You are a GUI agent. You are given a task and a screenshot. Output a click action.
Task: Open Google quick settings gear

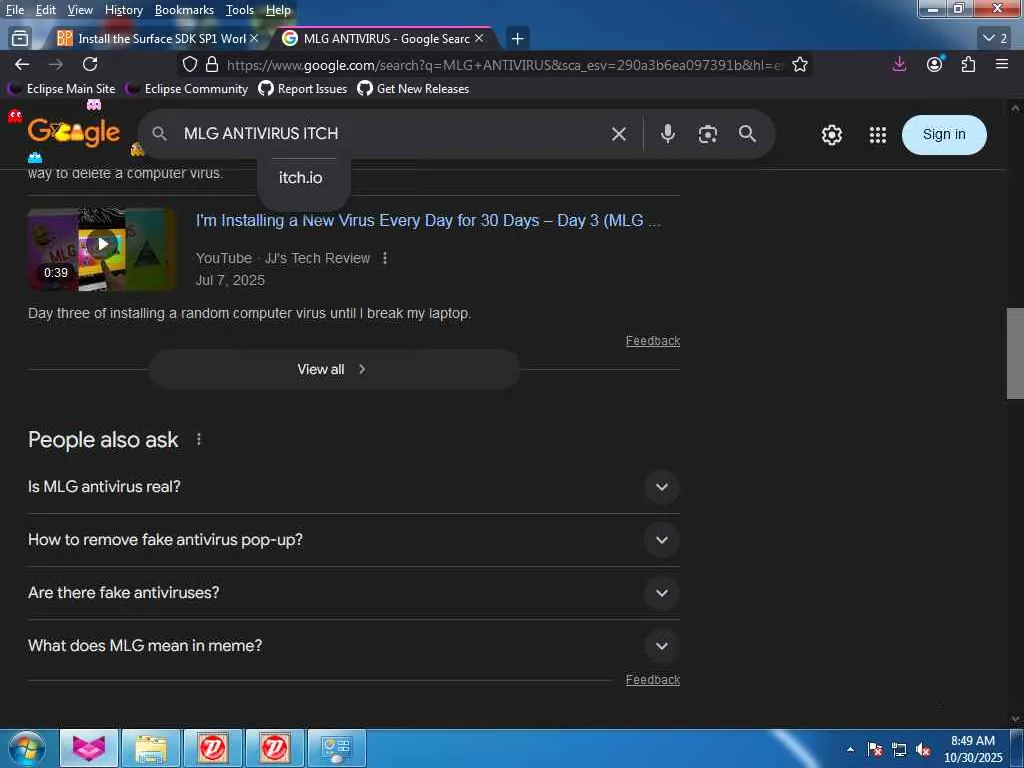(x=831, y=135)
